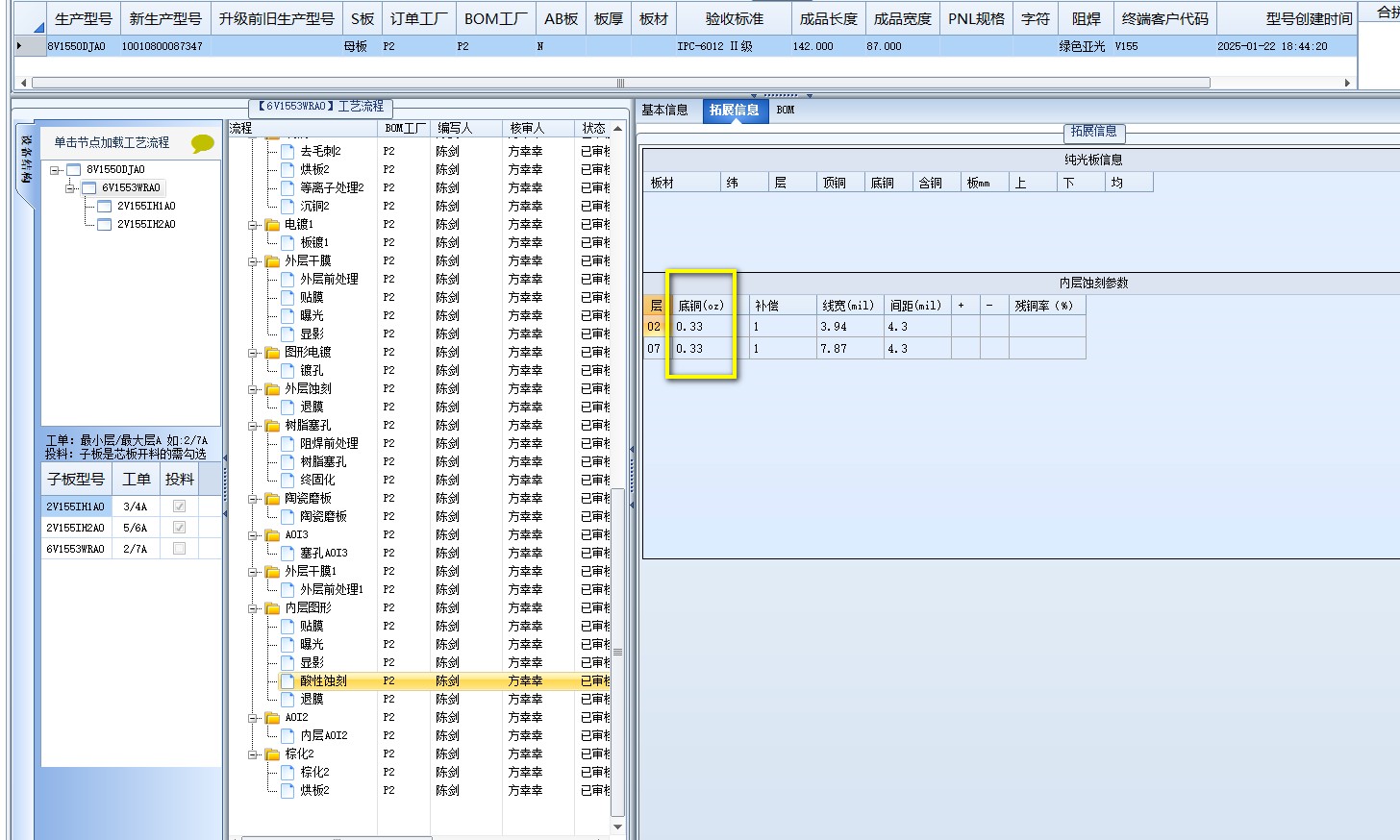Collapse the AOI2 process folder

click(x=253, y=718)
